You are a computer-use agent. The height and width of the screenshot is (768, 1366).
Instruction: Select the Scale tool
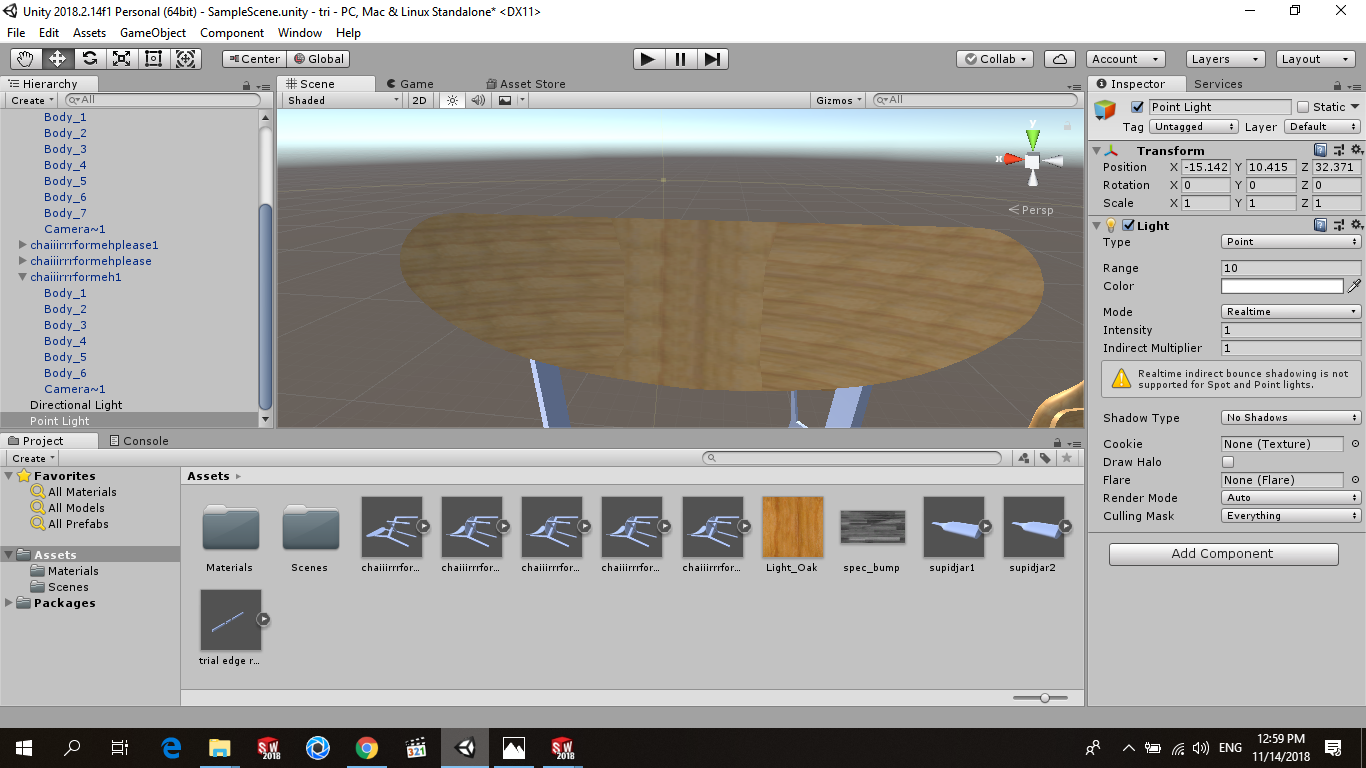click(121, 59)
